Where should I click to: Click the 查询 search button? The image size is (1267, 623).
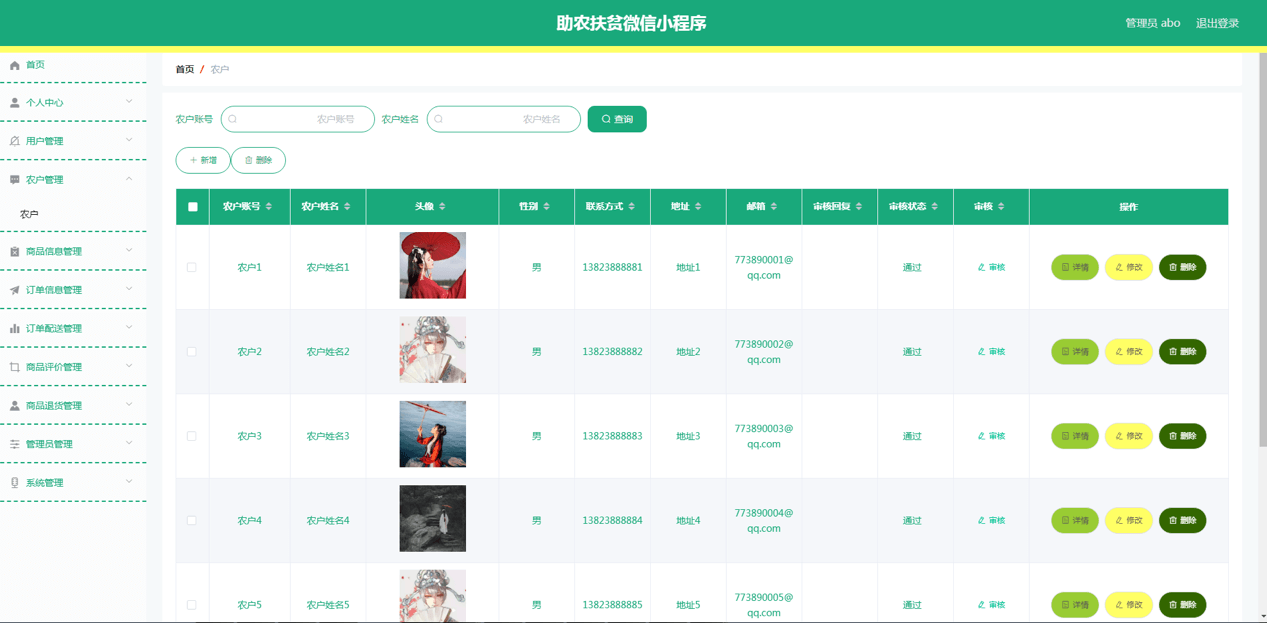coord(617,119)
